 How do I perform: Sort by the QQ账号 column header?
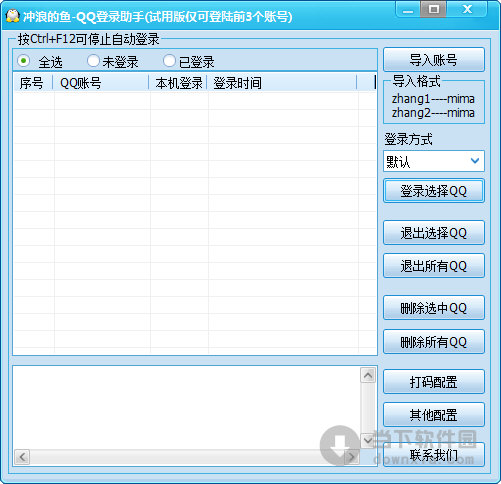pyautogui.click(x=101, y=83)
